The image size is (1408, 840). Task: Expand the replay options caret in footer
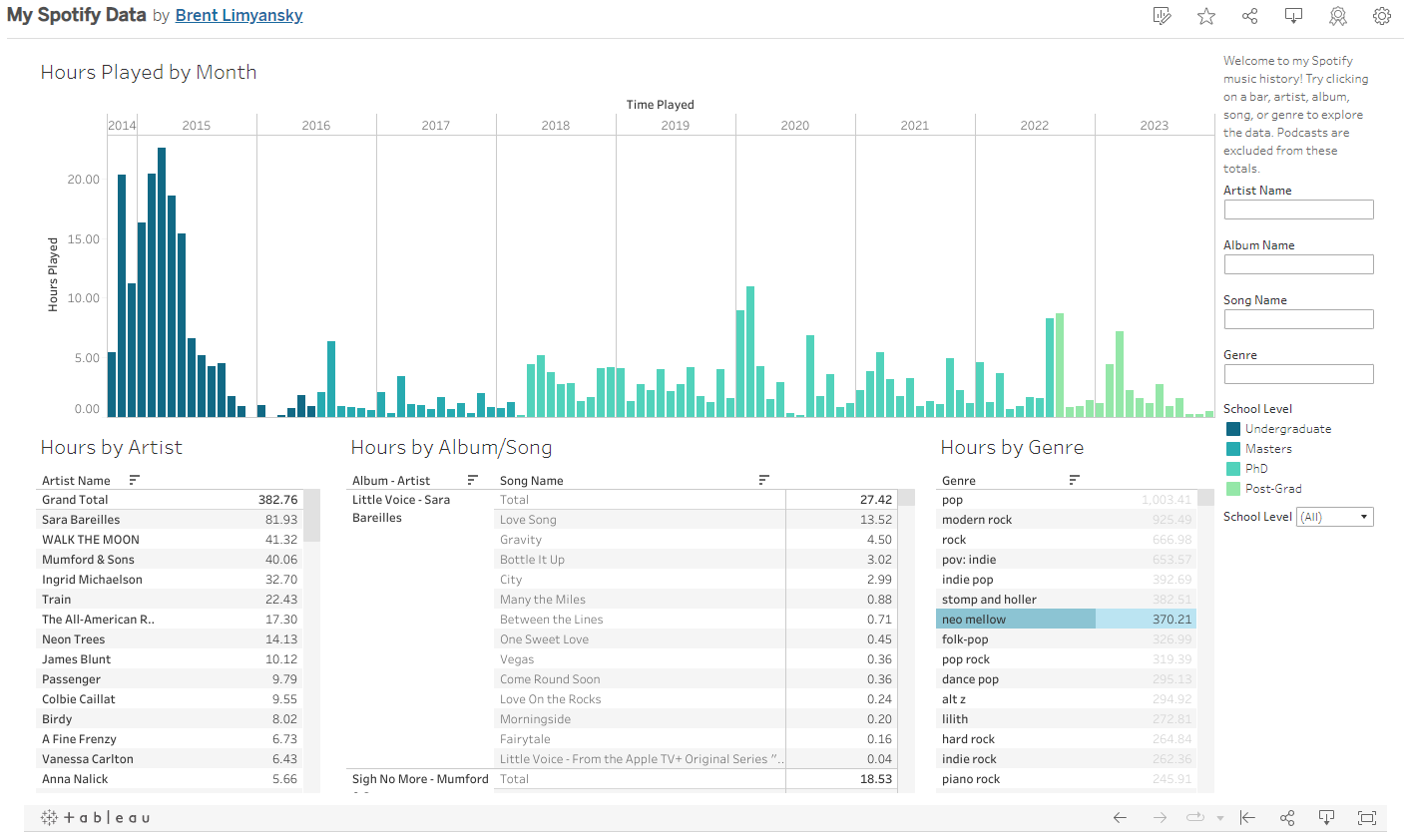[1219, 819]
